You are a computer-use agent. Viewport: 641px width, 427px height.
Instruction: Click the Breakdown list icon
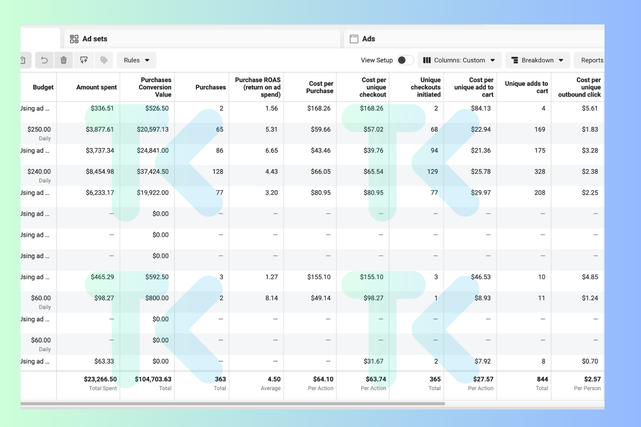click(515, 60)
